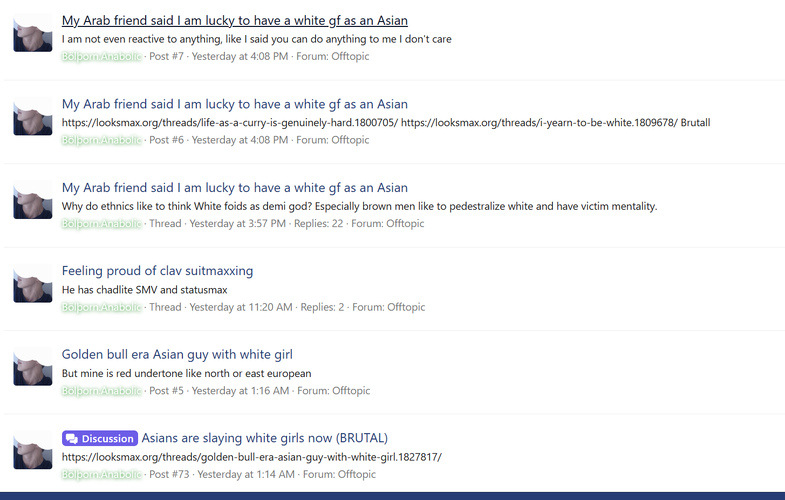Open avatar next to Post #7 result

(x=33, y=33)
